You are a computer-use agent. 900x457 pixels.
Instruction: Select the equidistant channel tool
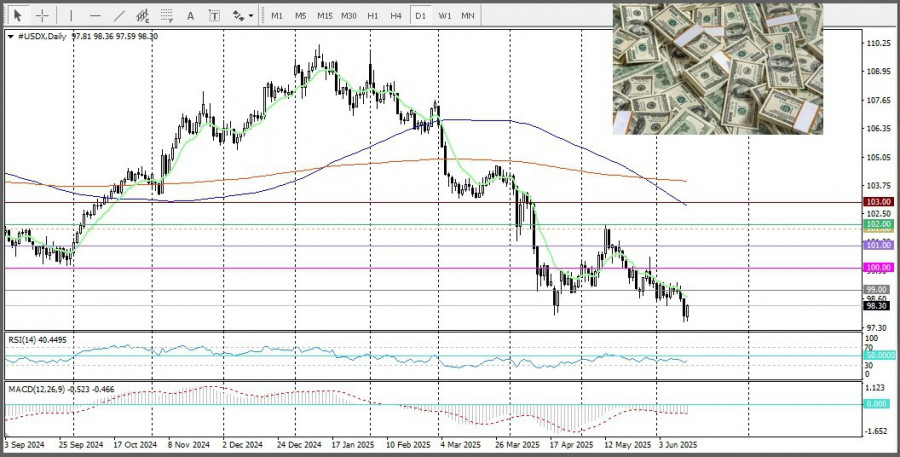tap(143, 16)
